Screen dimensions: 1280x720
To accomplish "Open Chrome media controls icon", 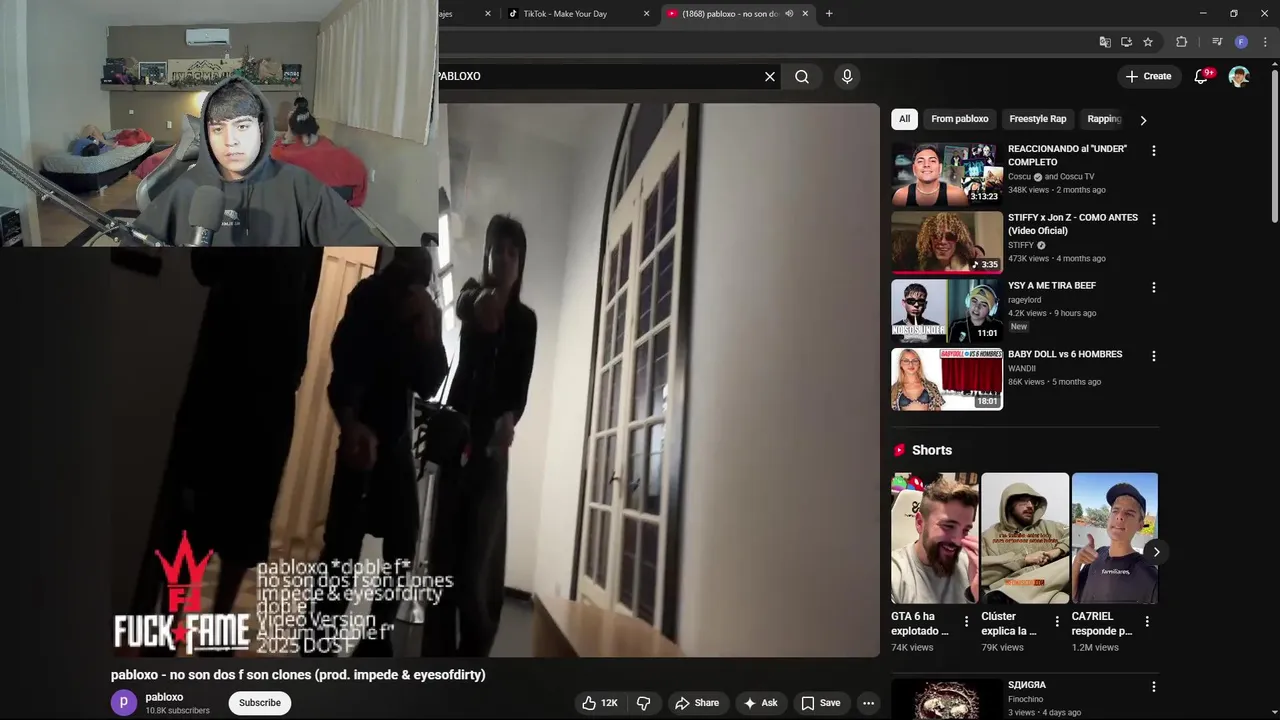I will (1217, 42).
